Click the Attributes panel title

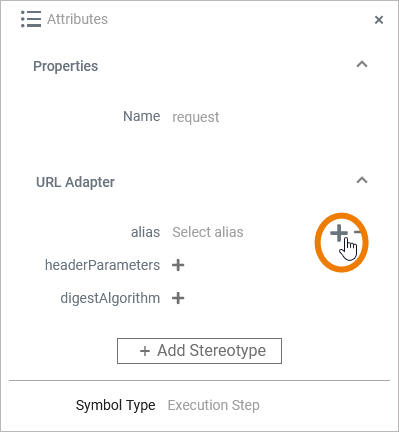coord(77,19)
